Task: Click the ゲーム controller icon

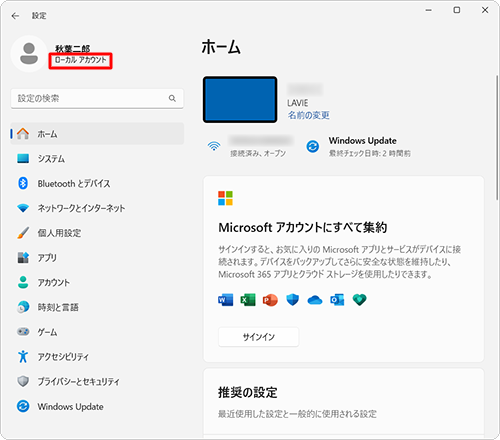Action: coord(23,332)
